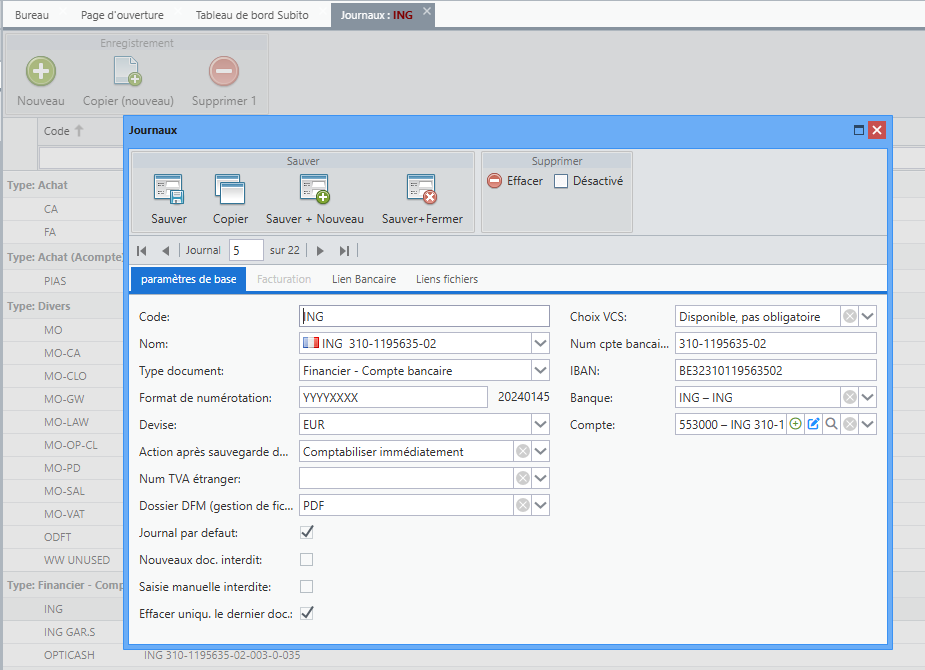The image size is (925, 670).
Task: Click the Sauver save icon
Action: coord(169,189)
